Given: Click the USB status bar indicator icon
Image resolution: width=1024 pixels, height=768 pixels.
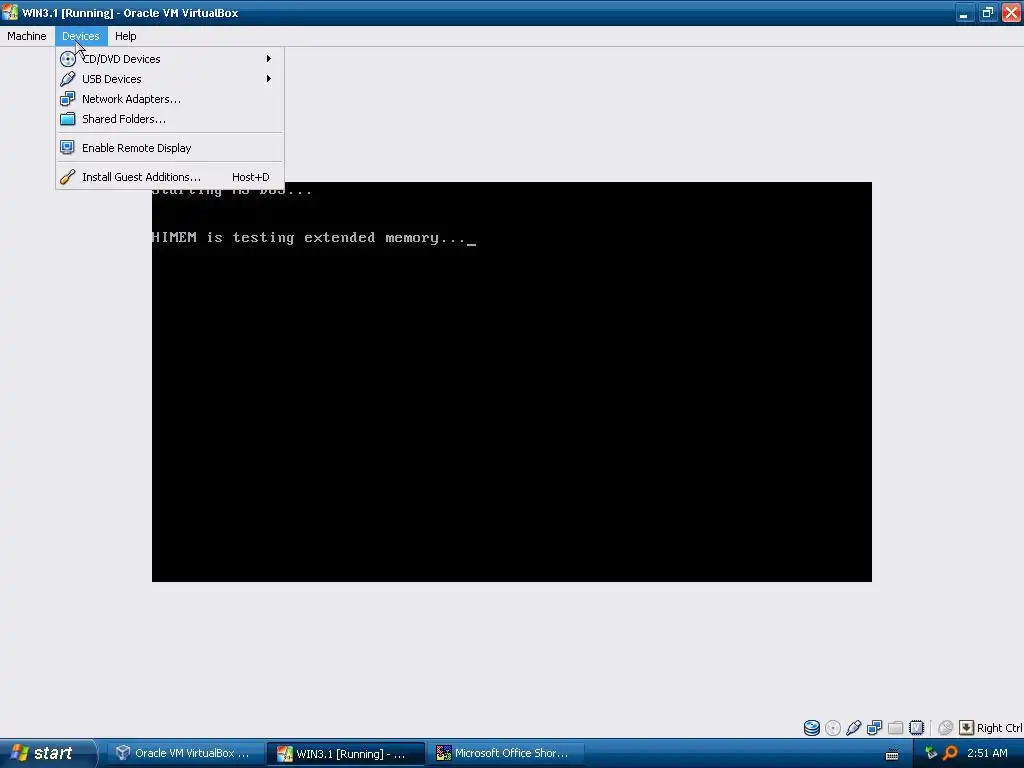Looking at the screenshot, I should pyautogui.click(x=854, y=728).
